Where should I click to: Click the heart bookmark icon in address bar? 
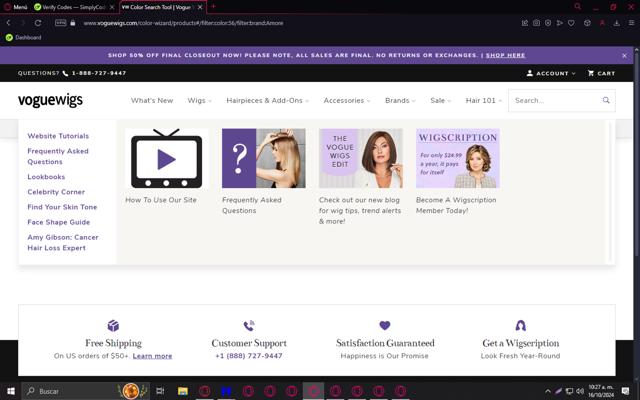[x=571, y=23]
